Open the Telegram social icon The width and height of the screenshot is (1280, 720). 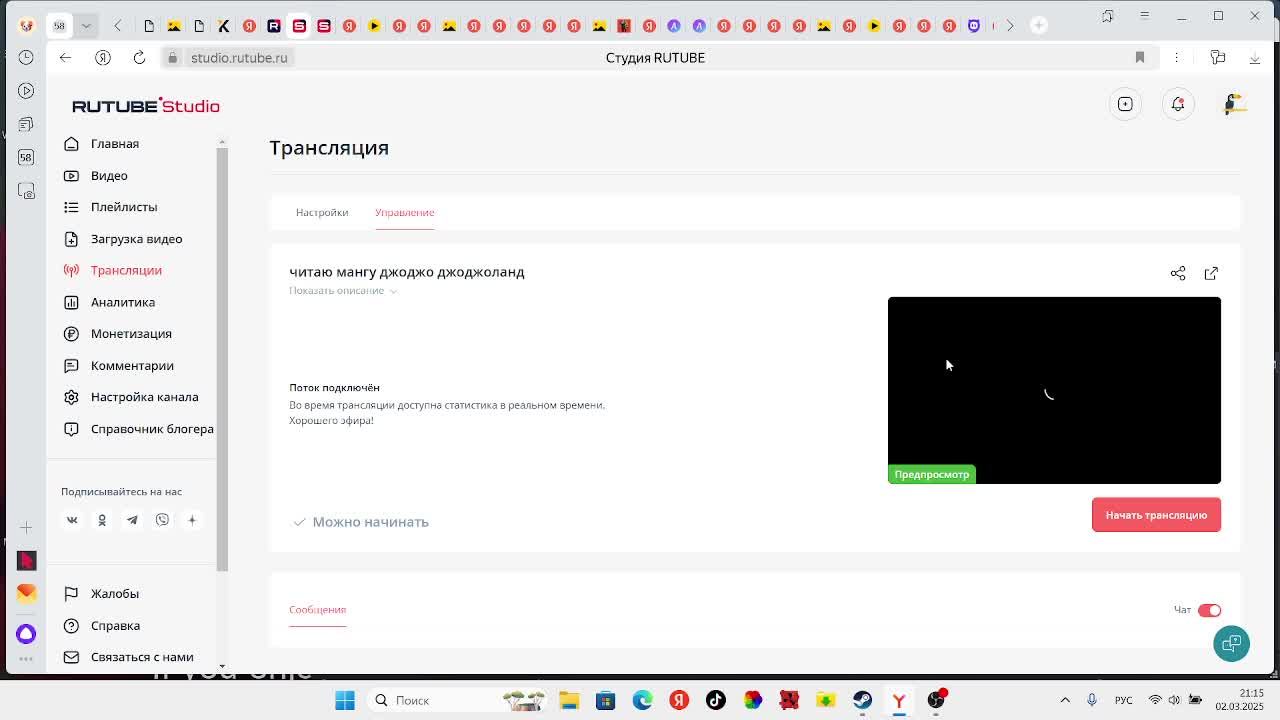coord(132,520)
